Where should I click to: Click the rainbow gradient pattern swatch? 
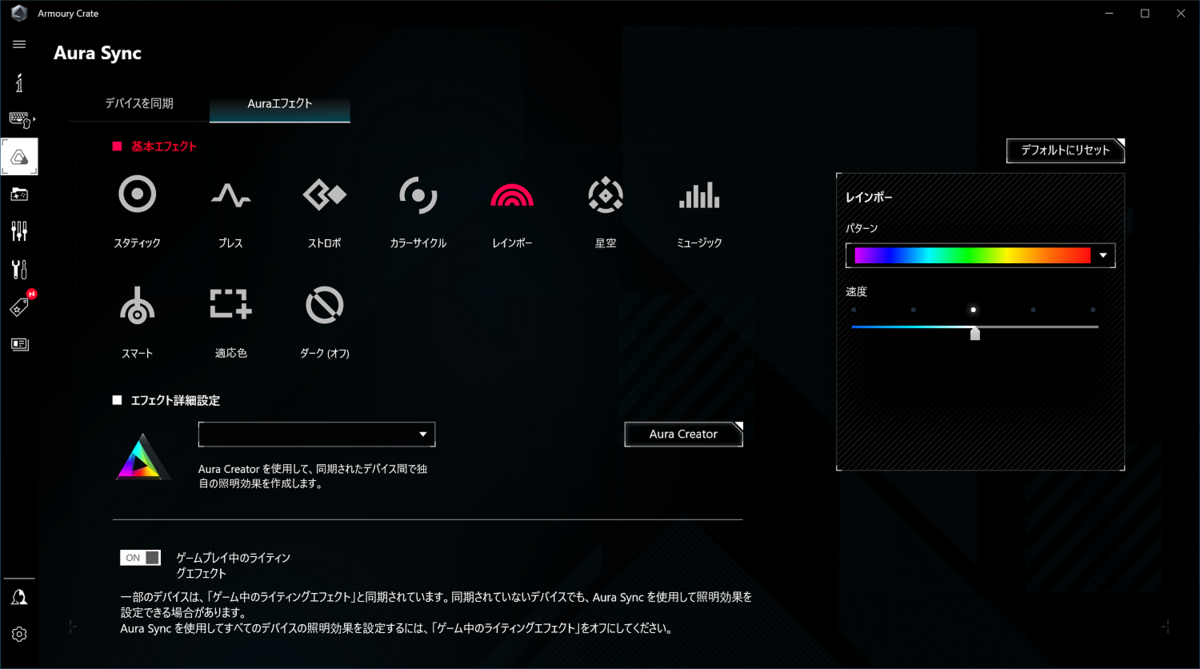(972, 255)
